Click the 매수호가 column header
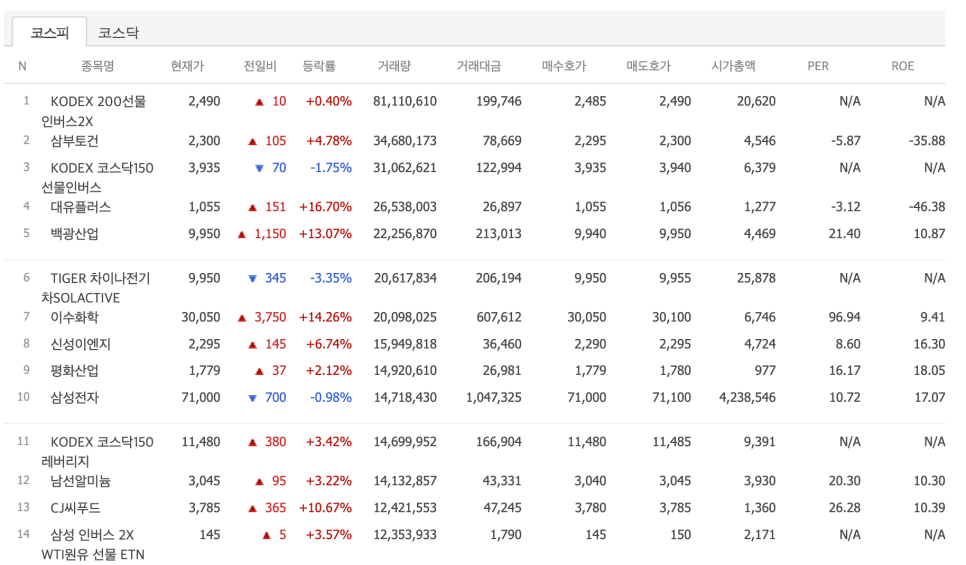This screenshot has height=565, width=966. pos(564,66)
